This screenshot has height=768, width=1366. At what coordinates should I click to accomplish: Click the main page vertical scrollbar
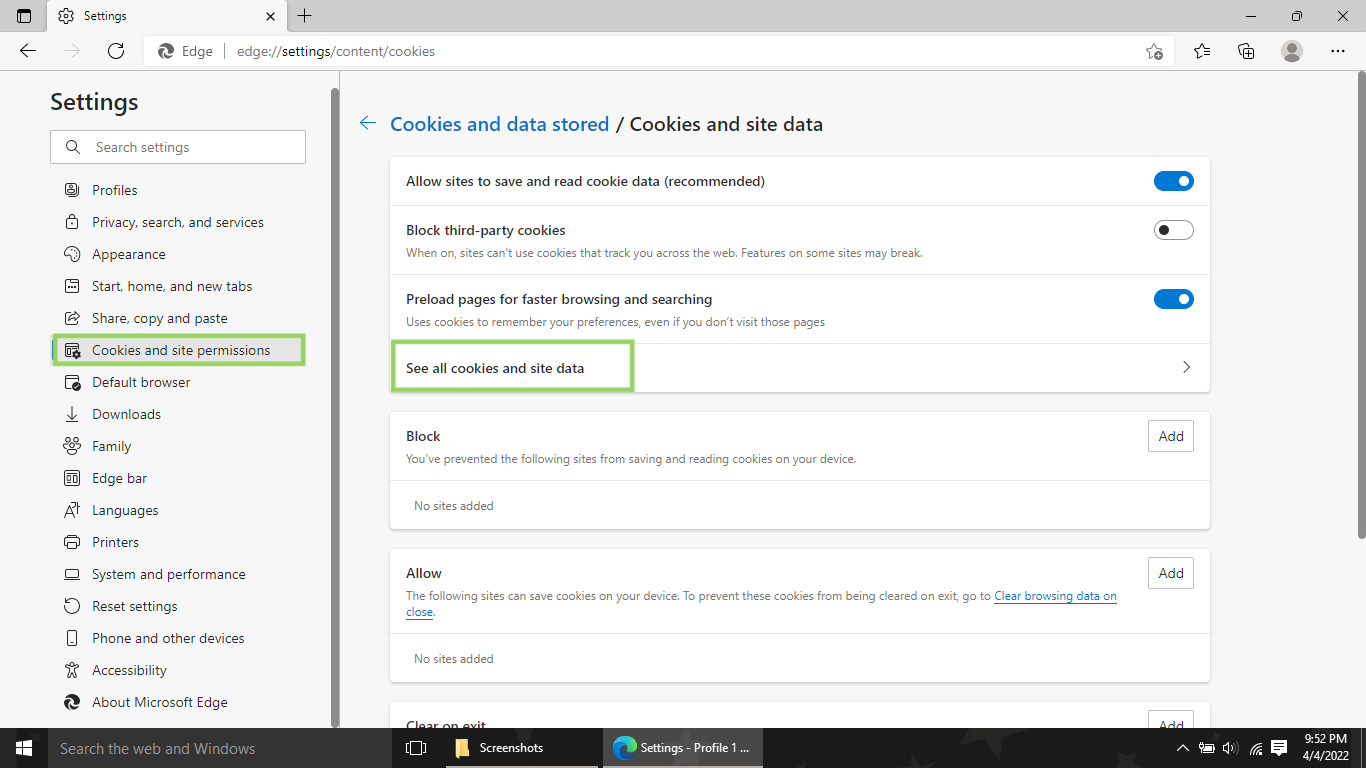point(1361,305)
